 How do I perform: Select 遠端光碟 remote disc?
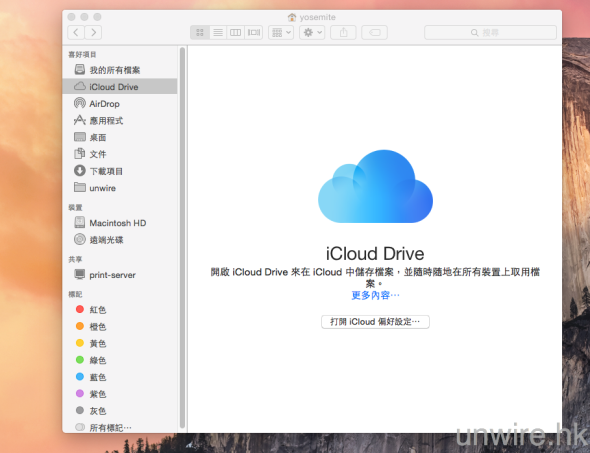[120, 240]
